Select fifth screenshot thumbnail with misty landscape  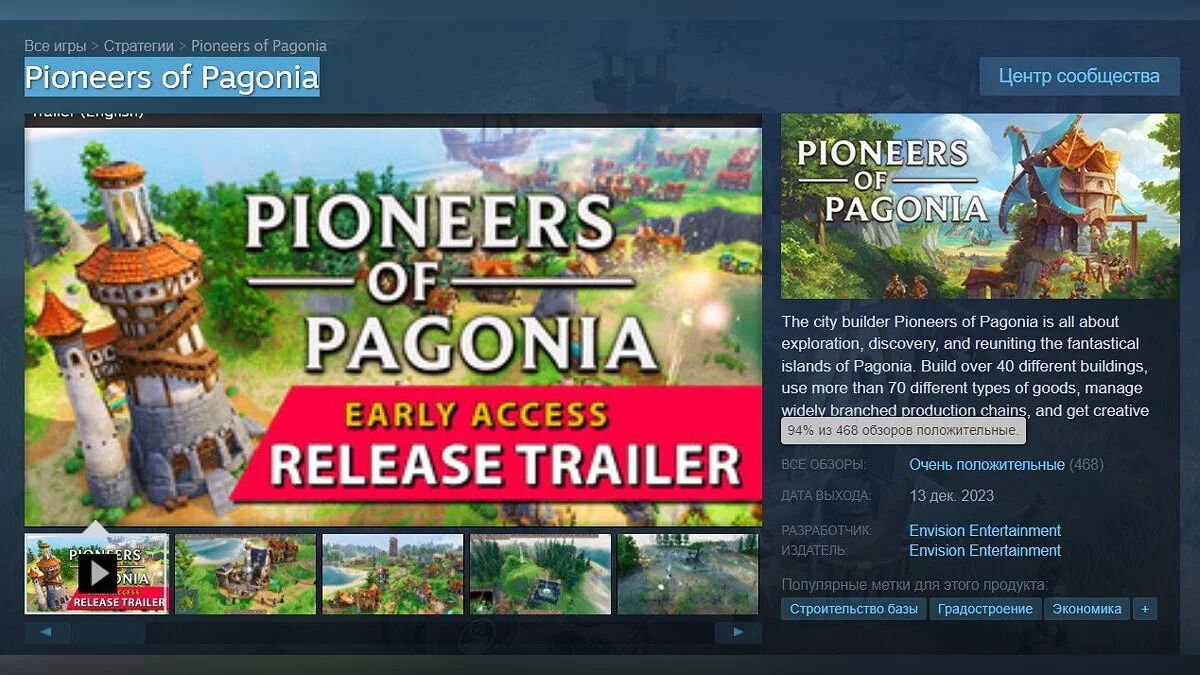pyautogui.click(x=688, y=574)
